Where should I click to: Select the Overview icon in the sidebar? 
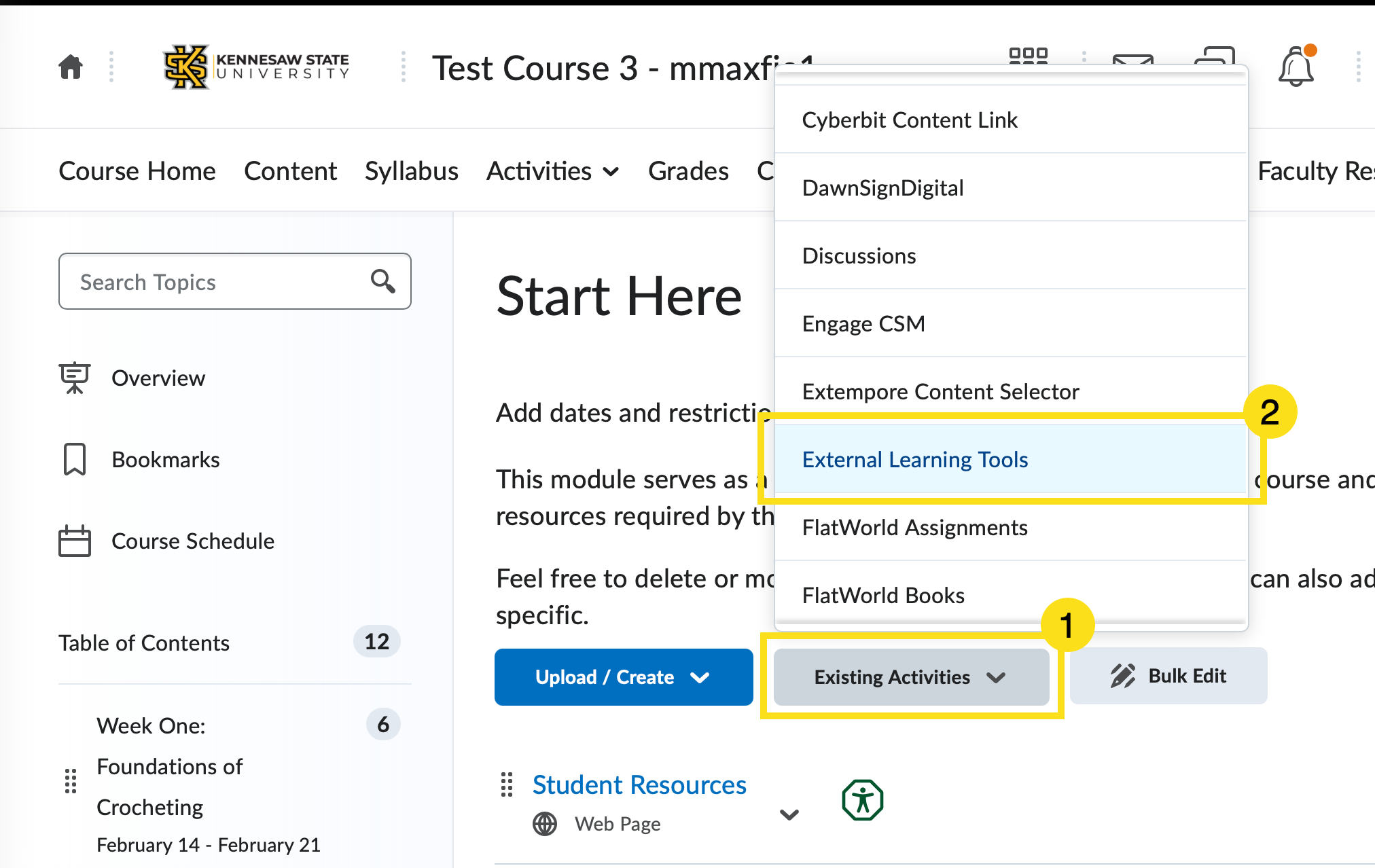coord(74,378)
